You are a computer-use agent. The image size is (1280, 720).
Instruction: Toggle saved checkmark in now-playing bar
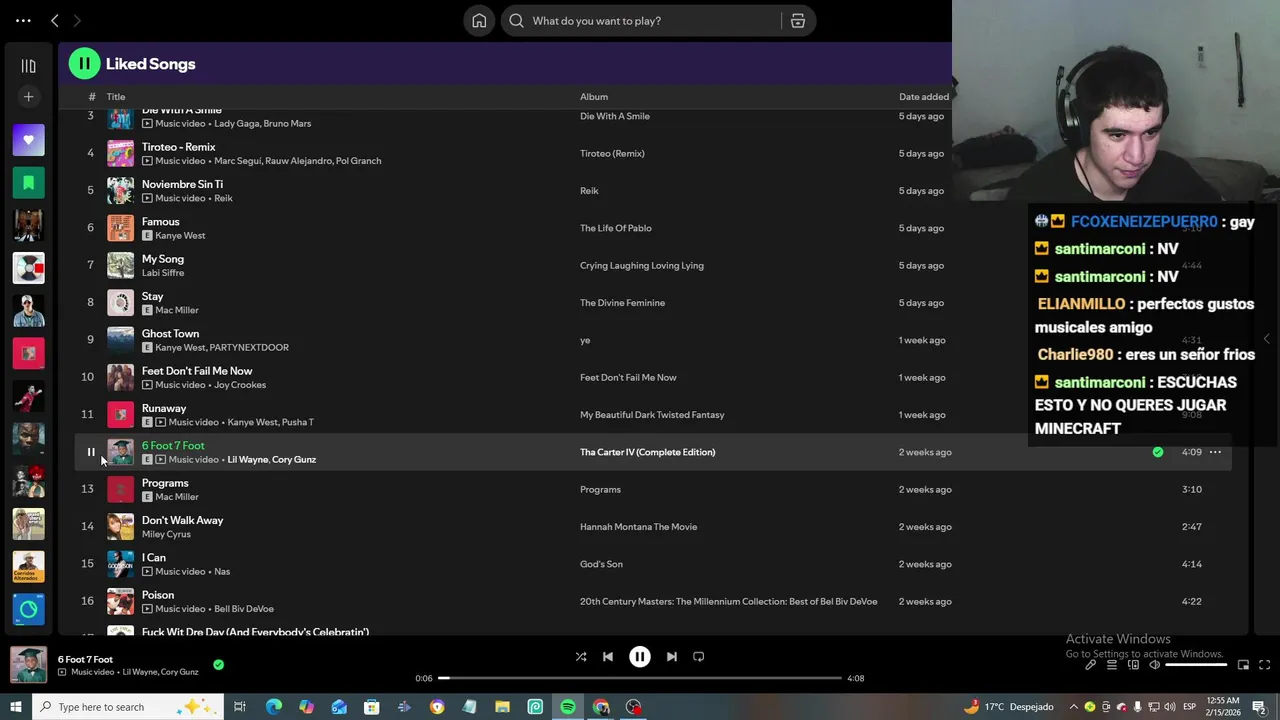[x=218, y=664]
